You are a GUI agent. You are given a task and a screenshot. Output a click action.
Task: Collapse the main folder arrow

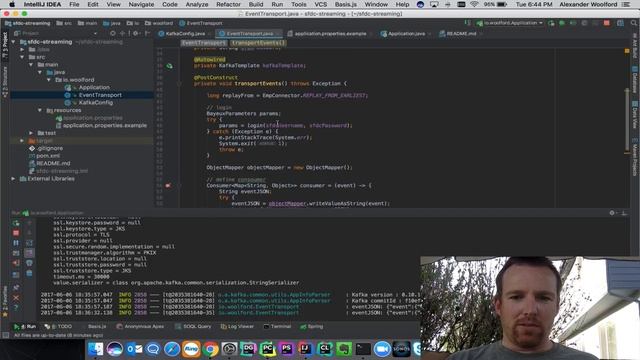click(x=31, y=64)
